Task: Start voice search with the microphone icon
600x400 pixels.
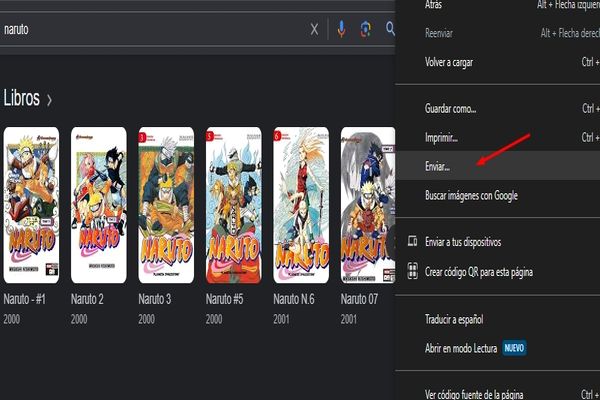Action: (341, 29)
